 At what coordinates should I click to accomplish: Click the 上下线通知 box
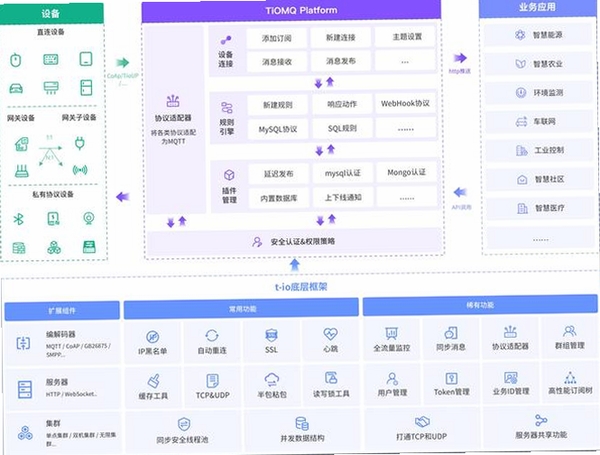tap(343, 197)
